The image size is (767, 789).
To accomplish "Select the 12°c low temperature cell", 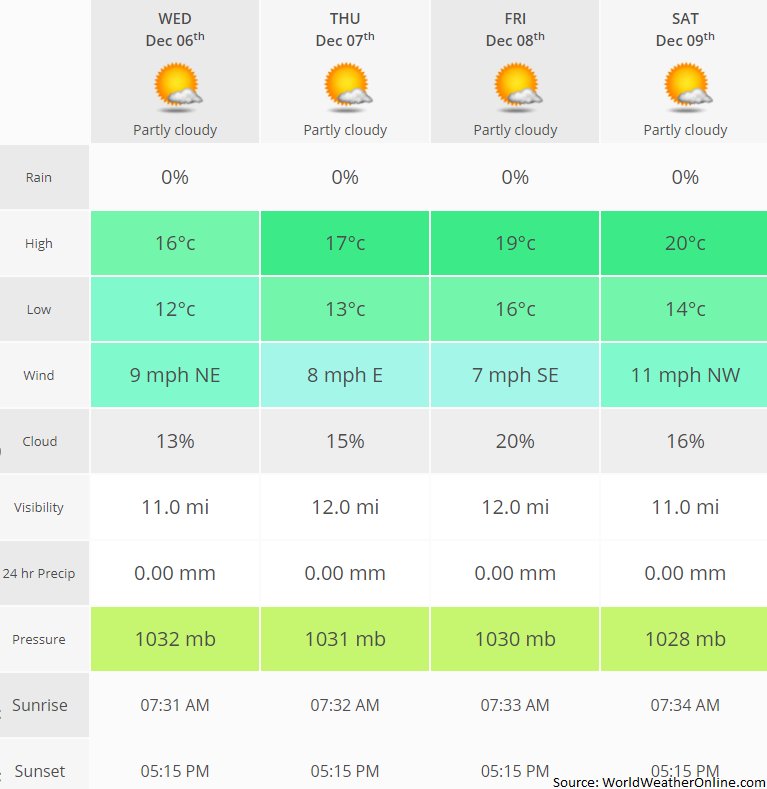I will point(175,309).
